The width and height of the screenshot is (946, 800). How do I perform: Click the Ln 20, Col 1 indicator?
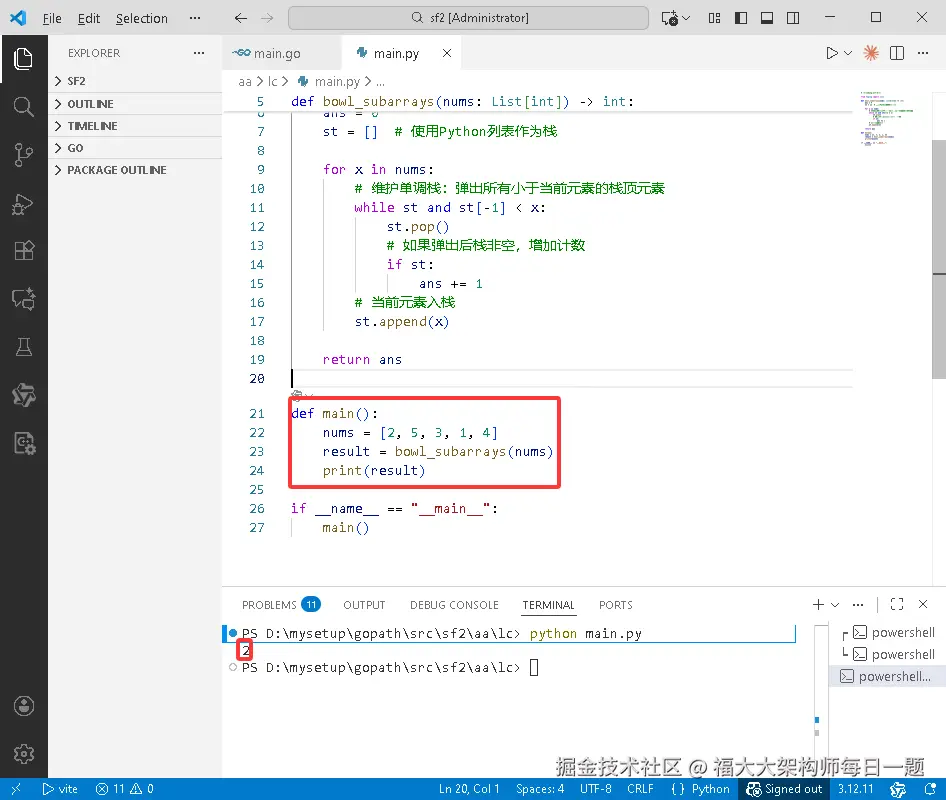click(469, 789)
